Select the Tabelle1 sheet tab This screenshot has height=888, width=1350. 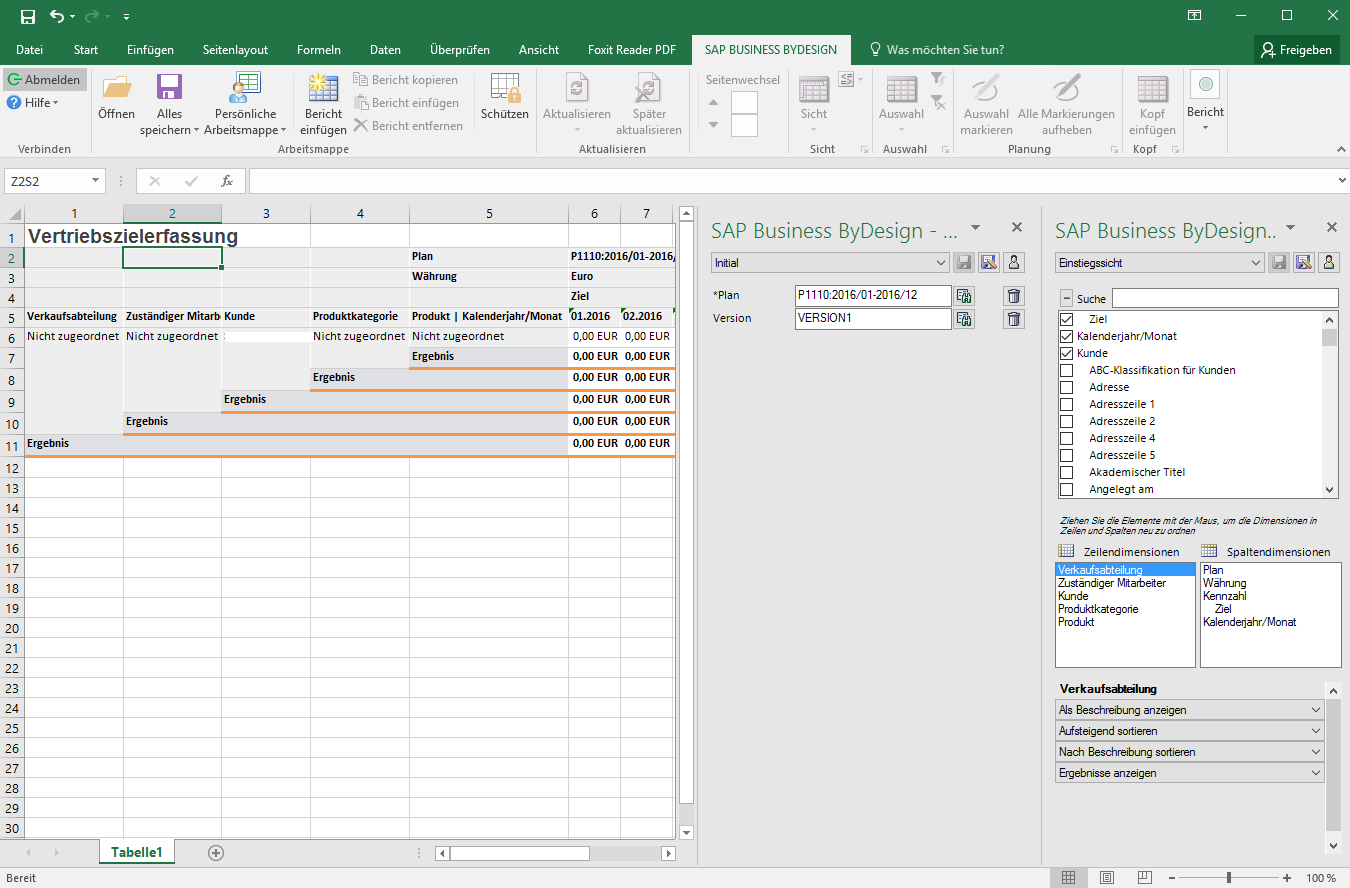tap(137, 853)
